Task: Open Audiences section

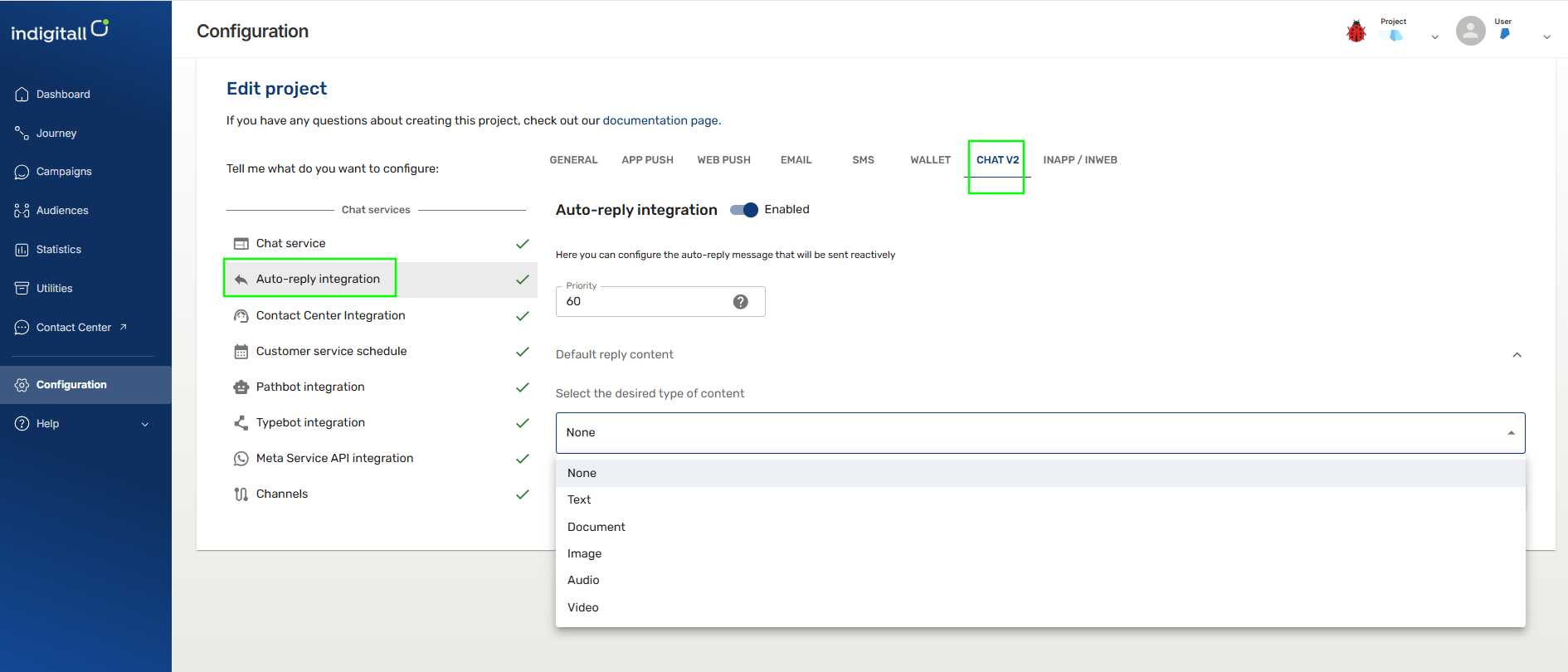Action: pyautogui.click(x=85, y=211)
